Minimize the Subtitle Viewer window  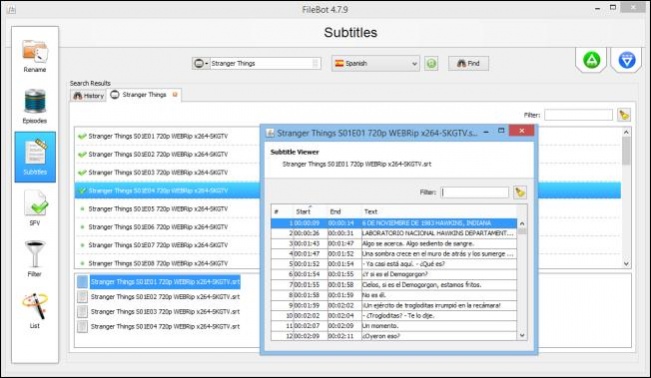coord(486,132)
